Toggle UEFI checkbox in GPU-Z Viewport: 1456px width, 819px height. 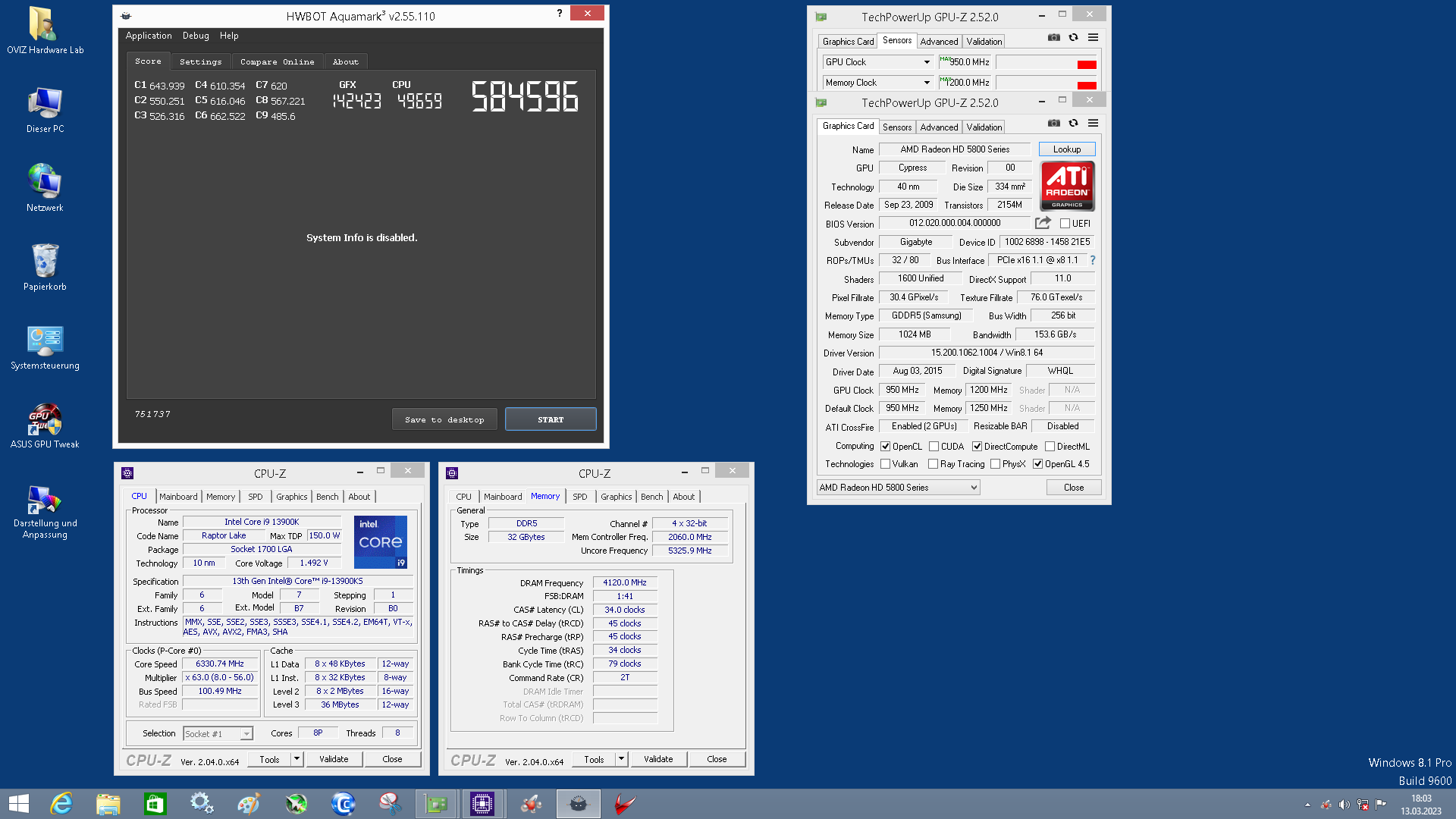pyautogui.click(x=1065, y=224)
